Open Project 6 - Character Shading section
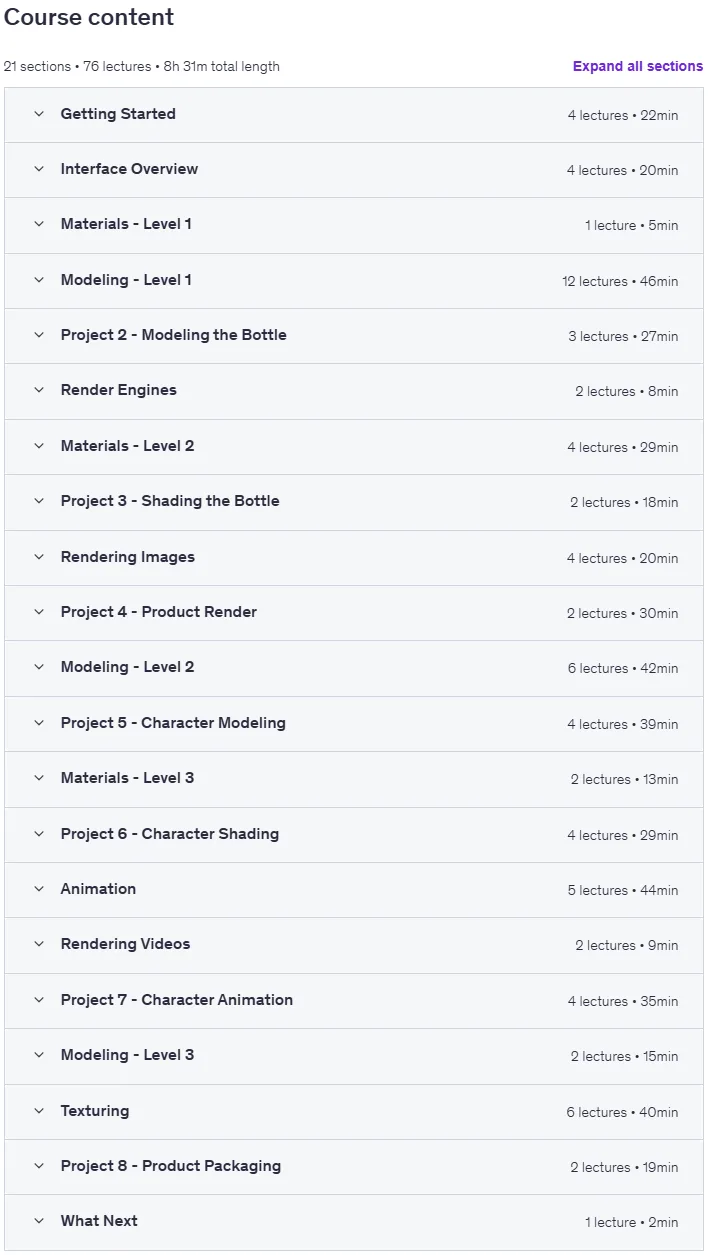Image resolution: width=709 pixels, height=1255 pixels. [354, 835]
